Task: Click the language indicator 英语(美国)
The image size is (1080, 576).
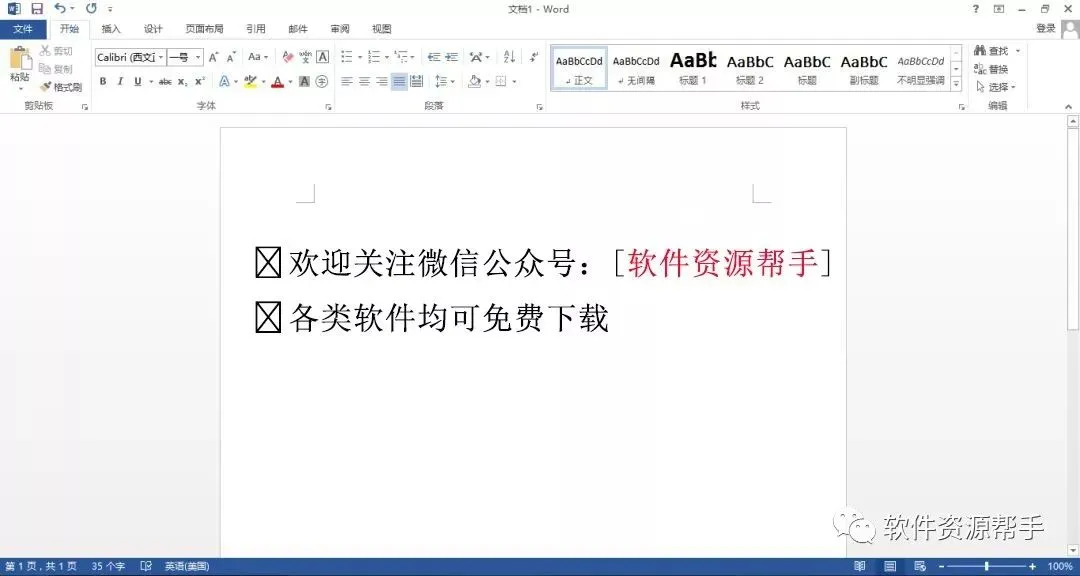Action: tap(187, 566)
